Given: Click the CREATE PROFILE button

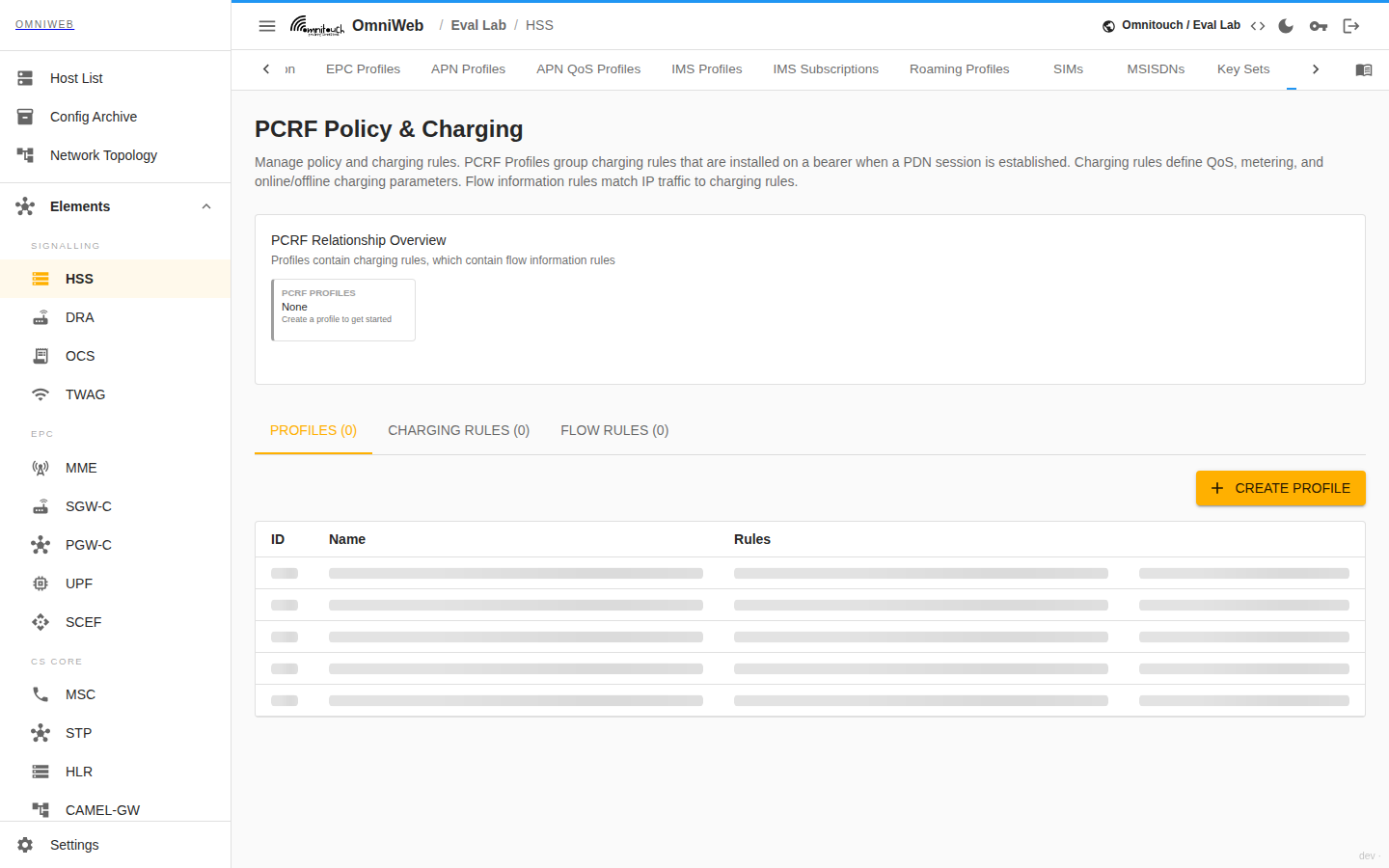Looking at the screenshot, I should [x=1281, y=488].
